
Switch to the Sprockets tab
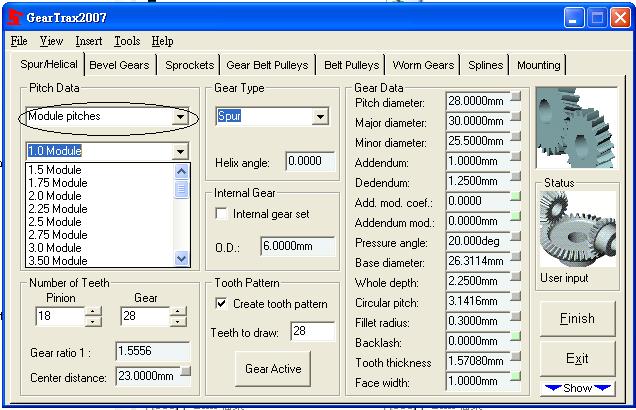[189, 65]
